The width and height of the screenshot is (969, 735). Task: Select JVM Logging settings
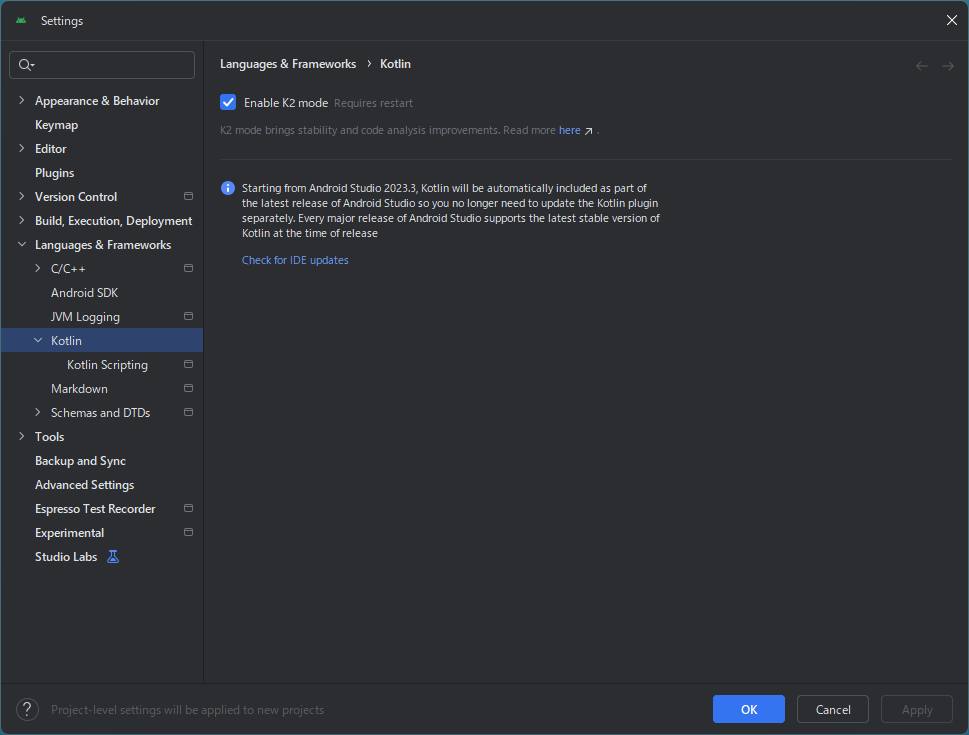[85, 317]
